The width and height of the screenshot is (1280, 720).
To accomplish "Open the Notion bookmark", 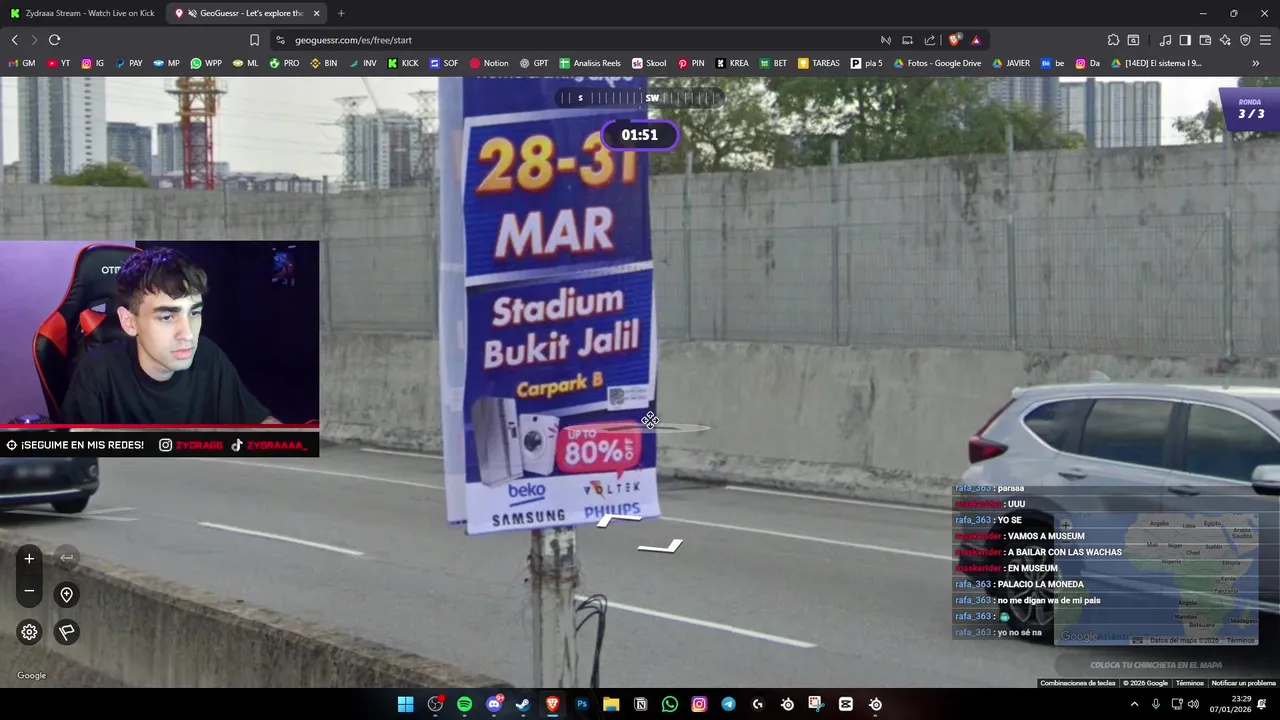I will pyautogui.click(x=489, y=63).
